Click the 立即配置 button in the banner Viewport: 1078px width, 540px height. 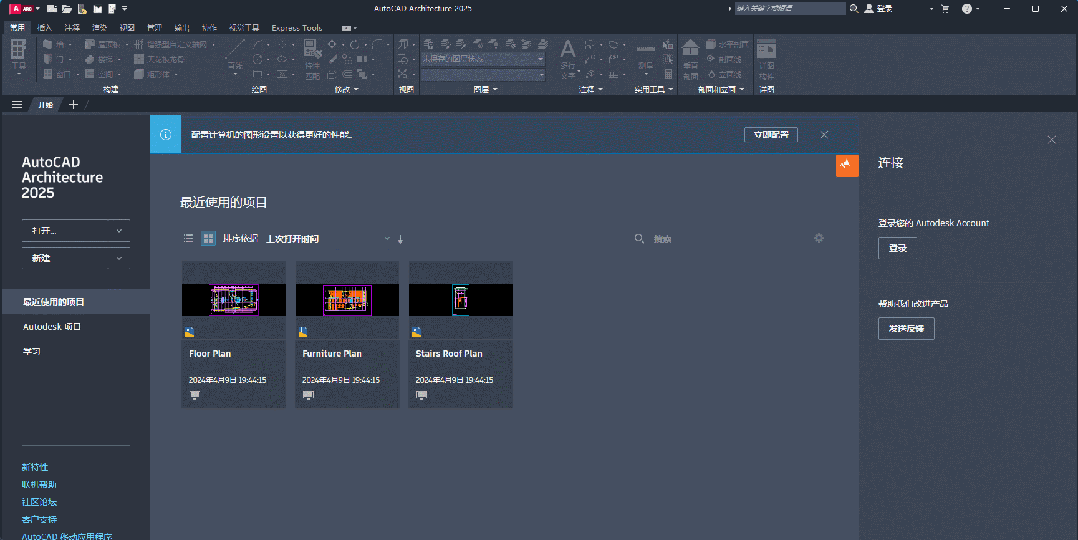[771, 134]
